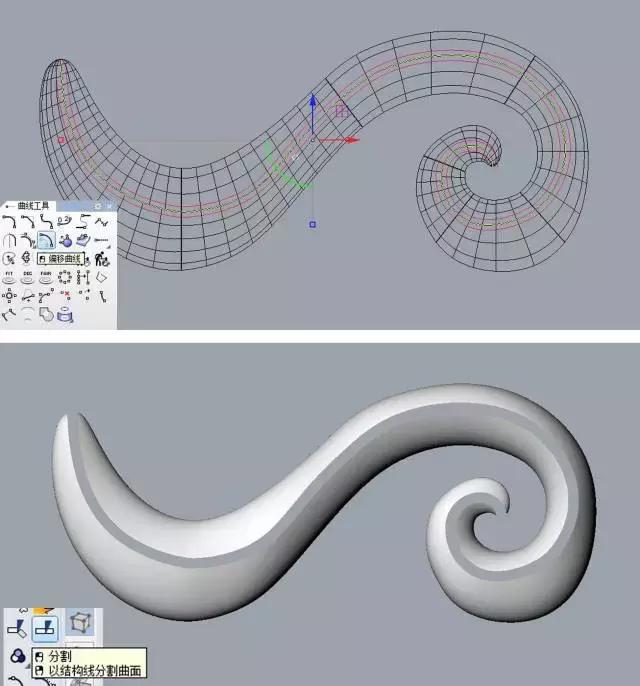Select the highlighted Offset Curve (偏移曲线) tool
The height and width of the screenshot is (686, 640).
click(x=46, y=240)
